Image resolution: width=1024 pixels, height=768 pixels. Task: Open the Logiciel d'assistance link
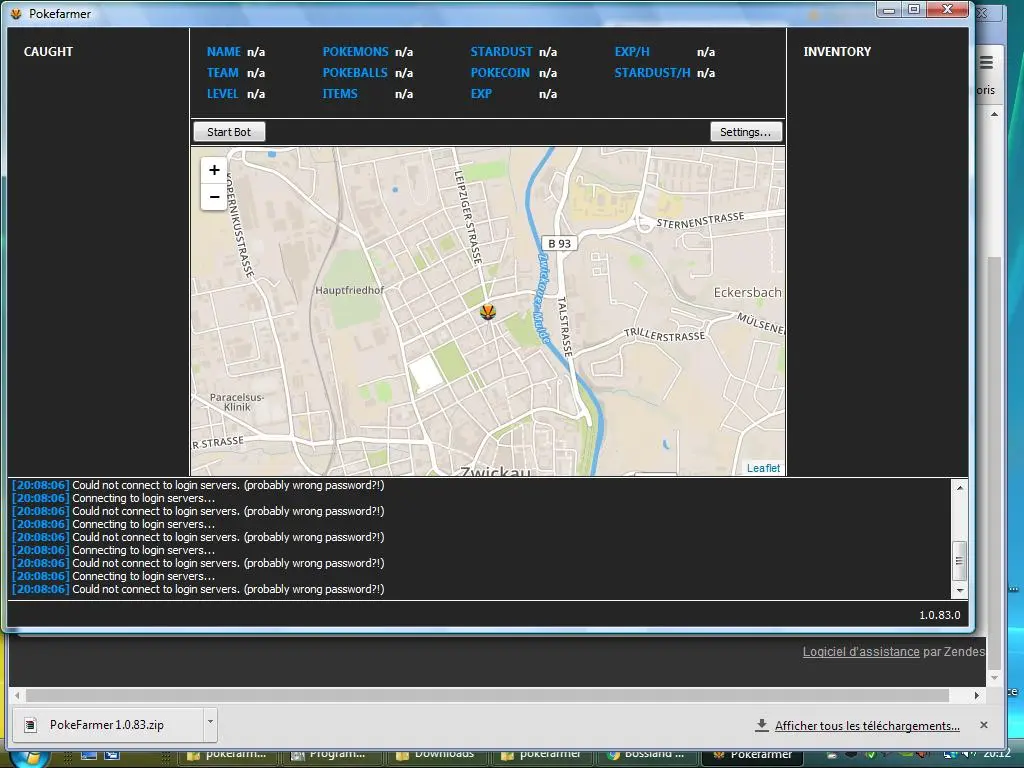[x=861, y=652]
